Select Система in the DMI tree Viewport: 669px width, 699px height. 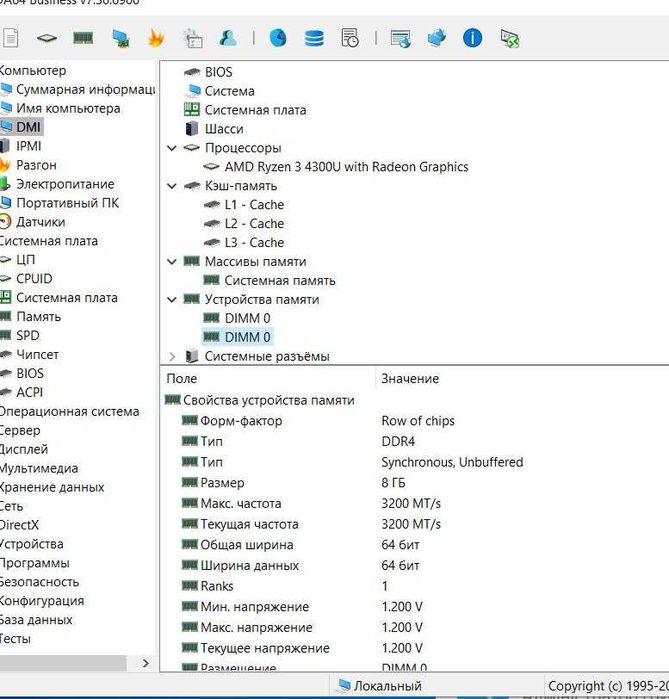[x=230, y=91]
